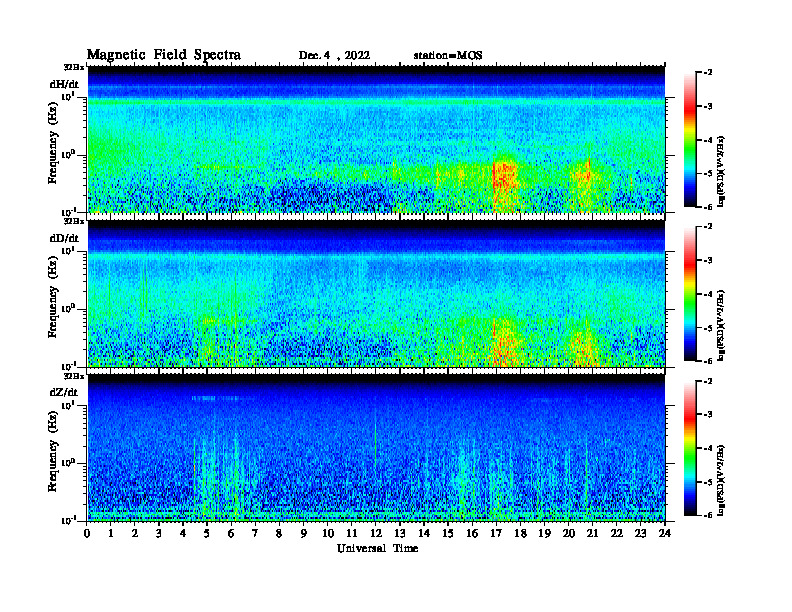The width and height of the screenshot is (792, 612).
Task: Click the time axis tick label "4"
Action: tap(183, 534)
